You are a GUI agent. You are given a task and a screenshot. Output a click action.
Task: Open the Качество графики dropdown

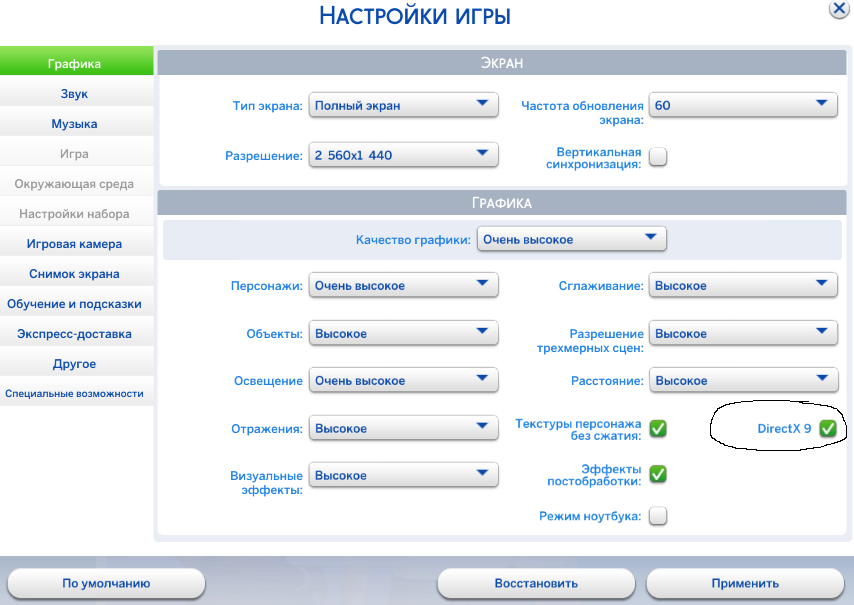click(572, 239)
